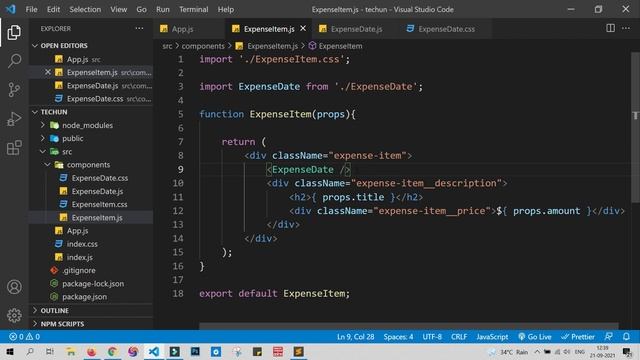This screenshot has width=640, height=360.
Task: Open Sublime Text from the taskbar
Action: pos(298,351)
